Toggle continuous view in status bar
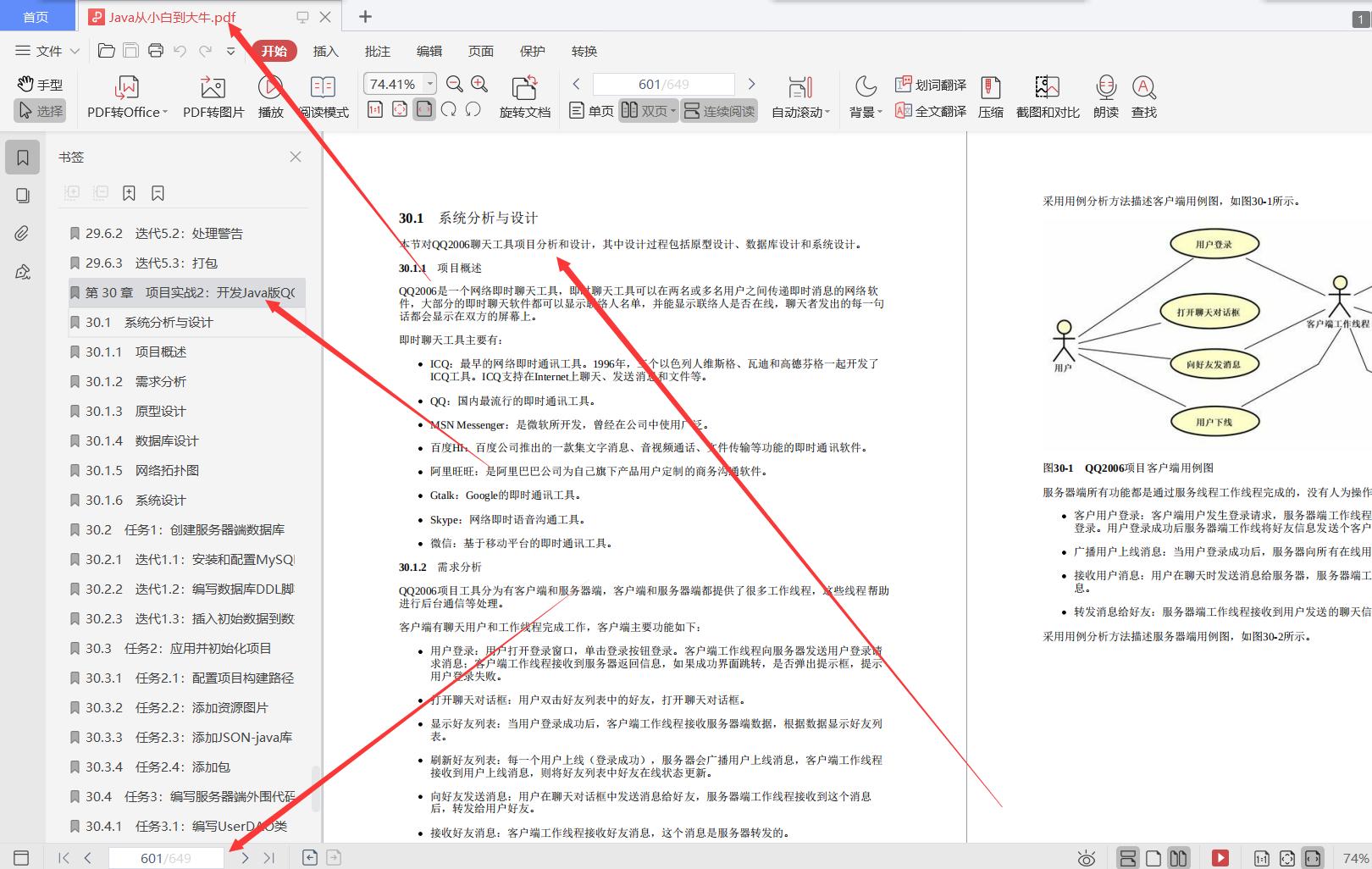 pos(1128,858)
